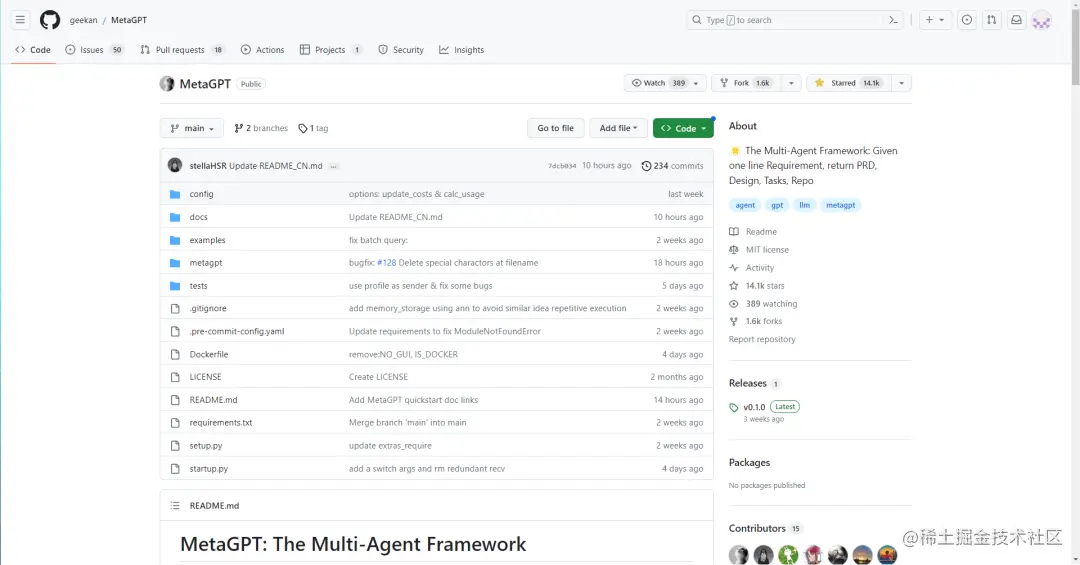The width and height of the screenshot is (1080, 565).
Task: Click stellaHSR commit author avatar
Action: pos(175,165)
